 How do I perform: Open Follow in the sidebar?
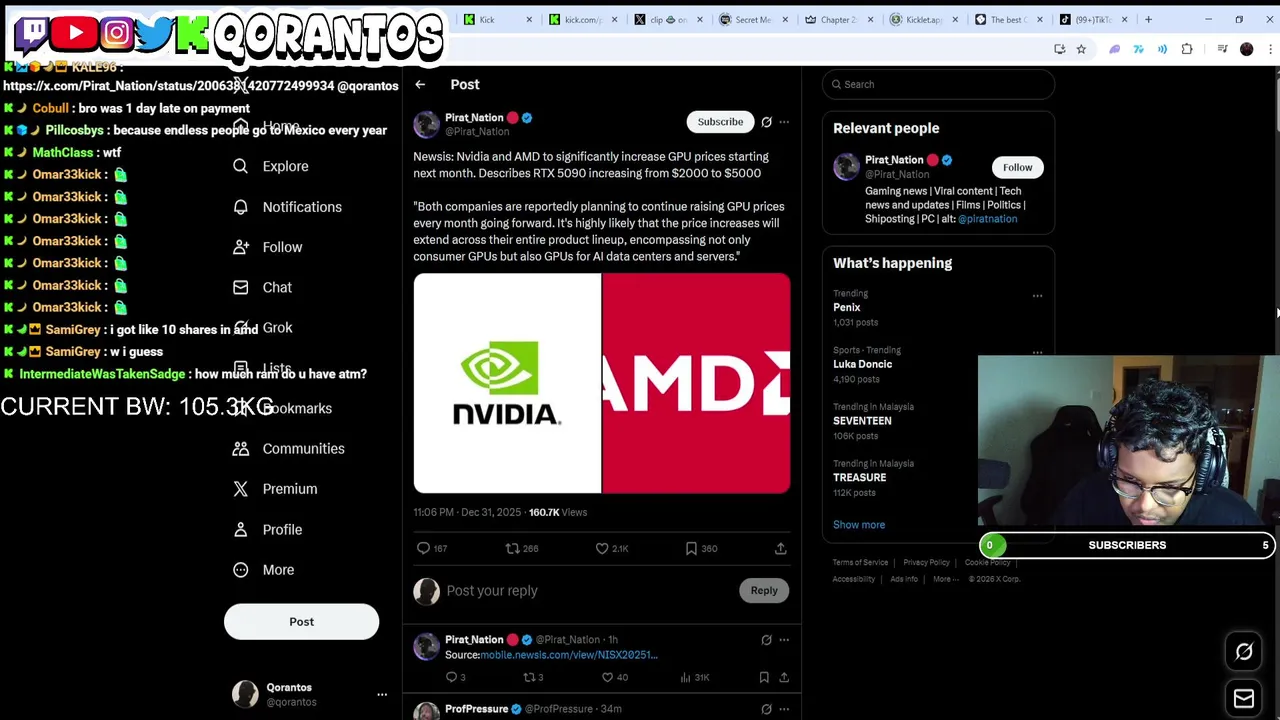click(x=268, y=247)
